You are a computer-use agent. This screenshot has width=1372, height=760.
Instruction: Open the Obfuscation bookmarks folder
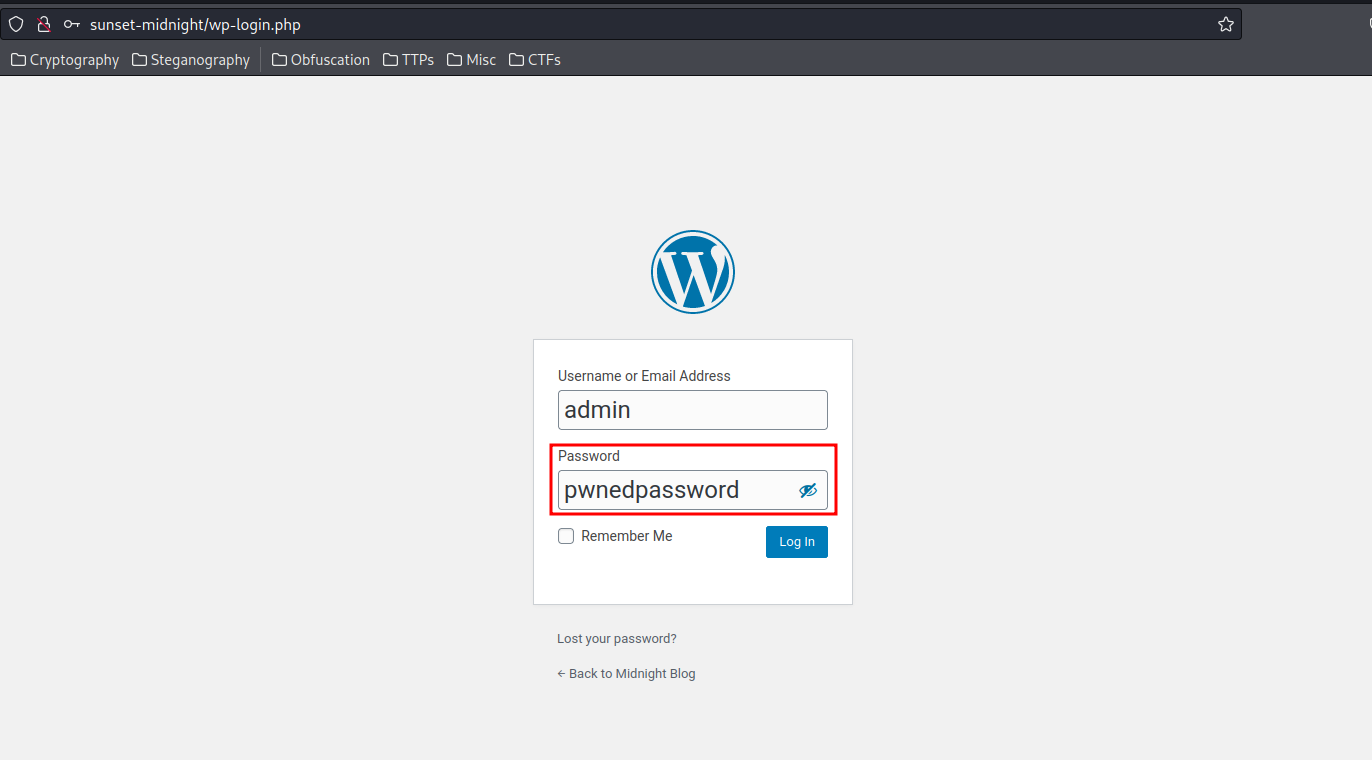pyautogui.click(x=321, y=60)
